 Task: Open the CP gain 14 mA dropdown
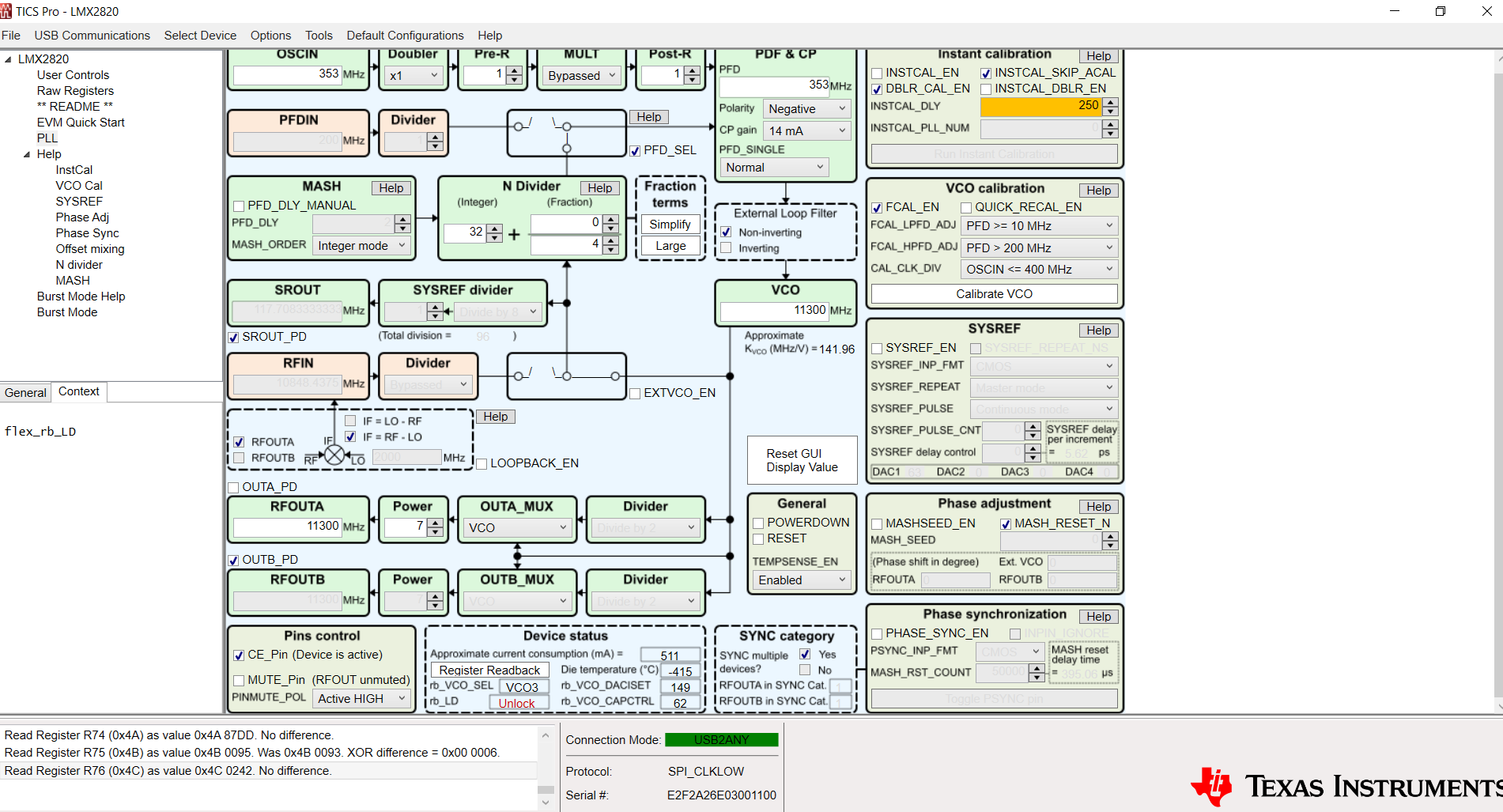coord(806,130)
